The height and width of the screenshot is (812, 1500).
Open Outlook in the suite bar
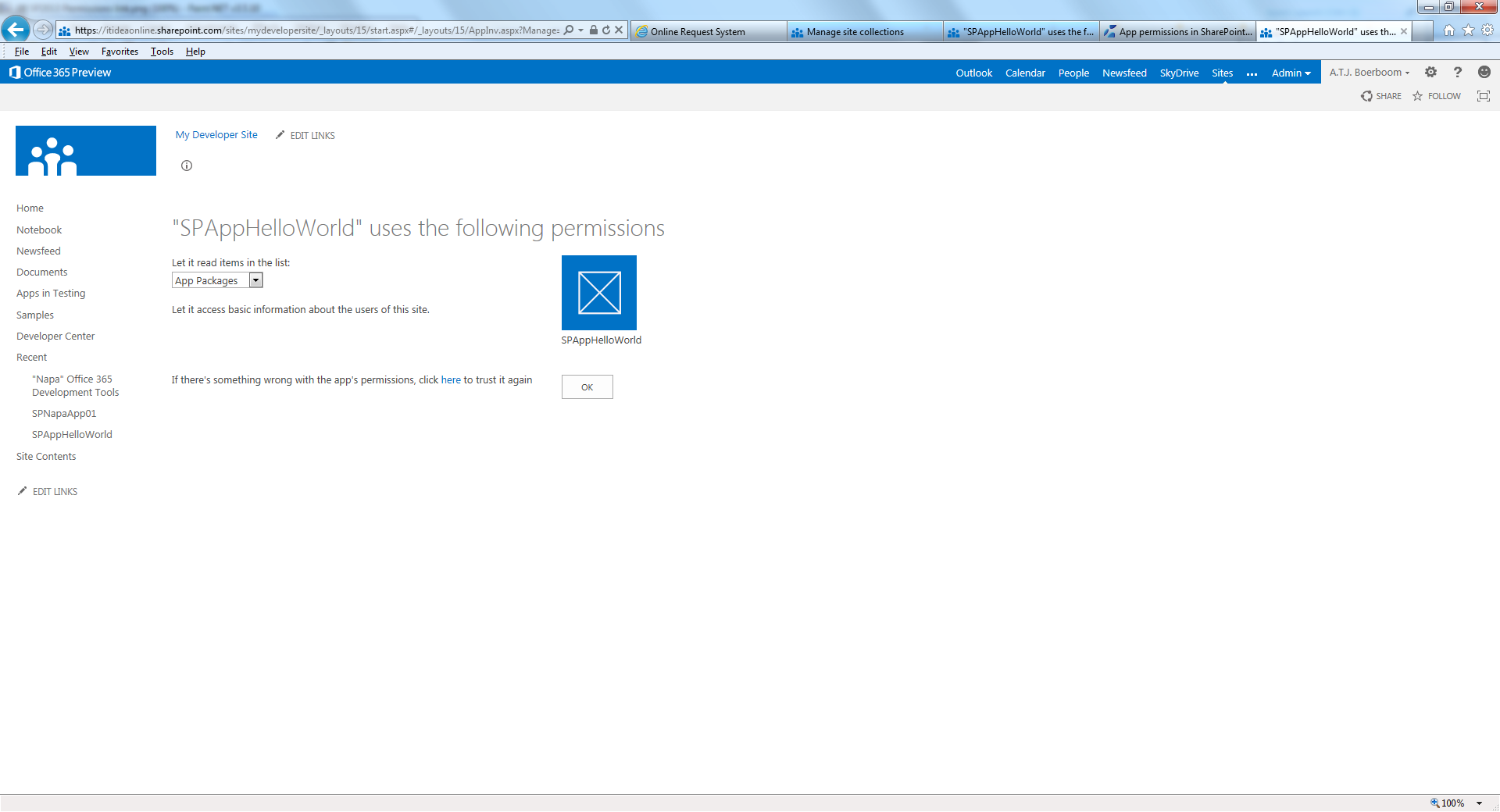coord(973,73)
